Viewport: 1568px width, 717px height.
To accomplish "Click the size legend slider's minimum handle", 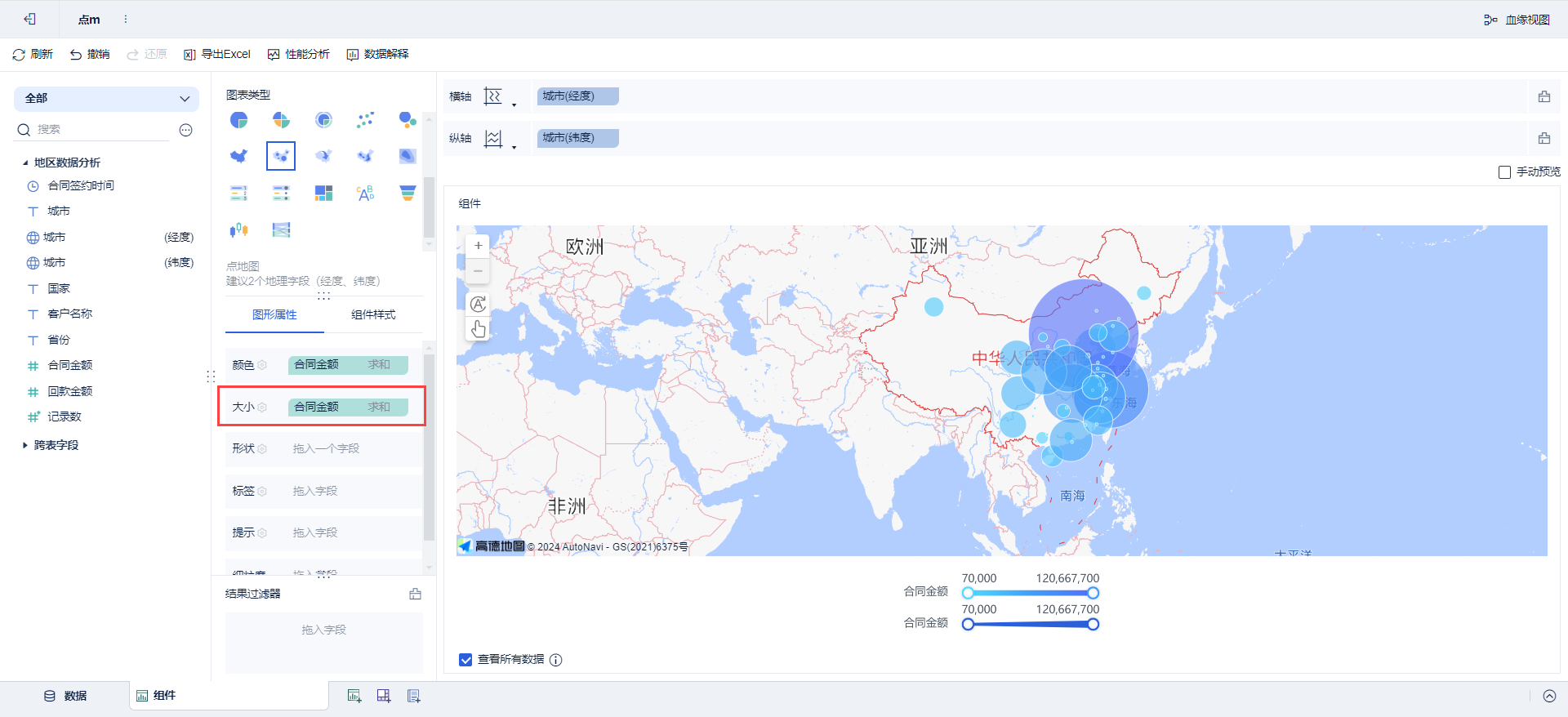I will tap(968, 624).
